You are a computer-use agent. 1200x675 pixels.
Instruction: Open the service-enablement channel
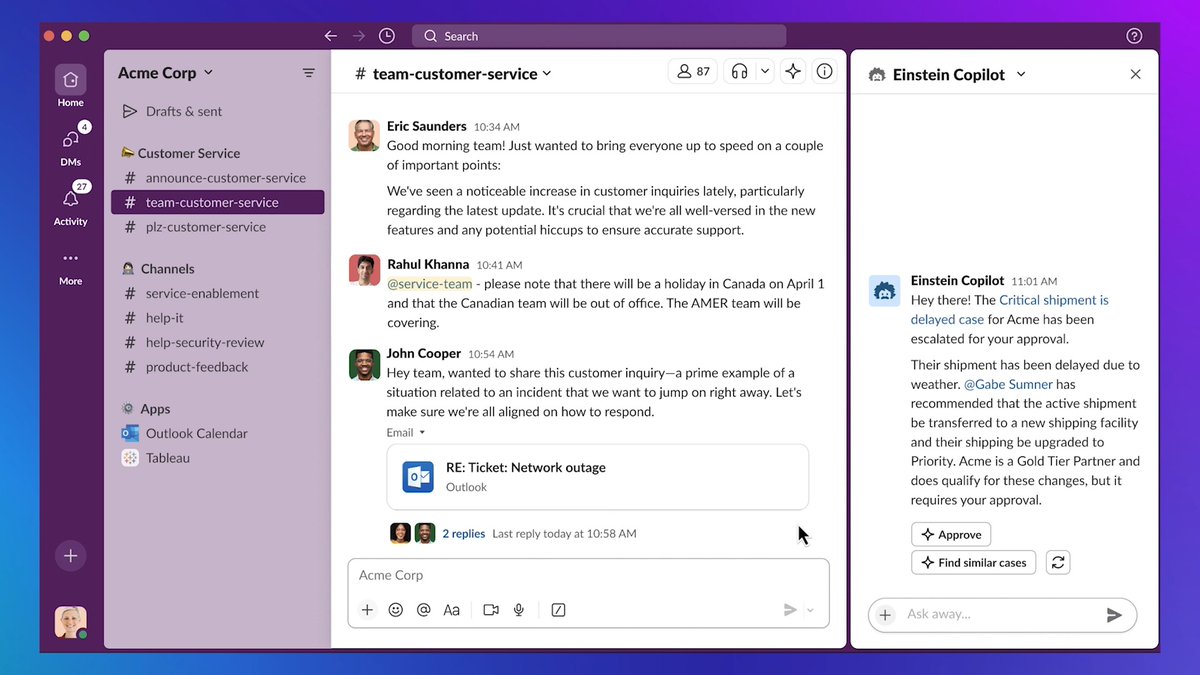coord(217,293)
